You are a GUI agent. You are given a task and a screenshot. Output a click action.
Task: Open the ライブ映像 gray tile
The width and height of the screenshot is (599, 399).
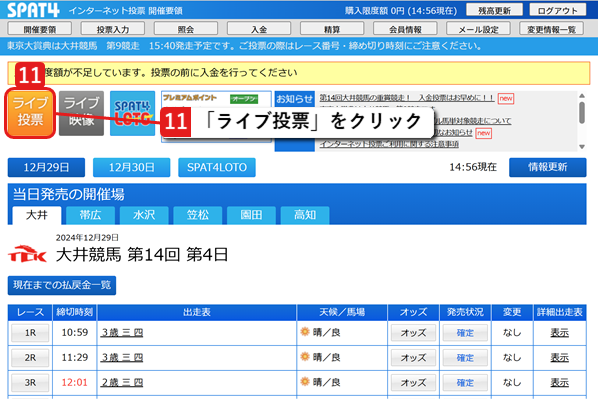point(81,113)
